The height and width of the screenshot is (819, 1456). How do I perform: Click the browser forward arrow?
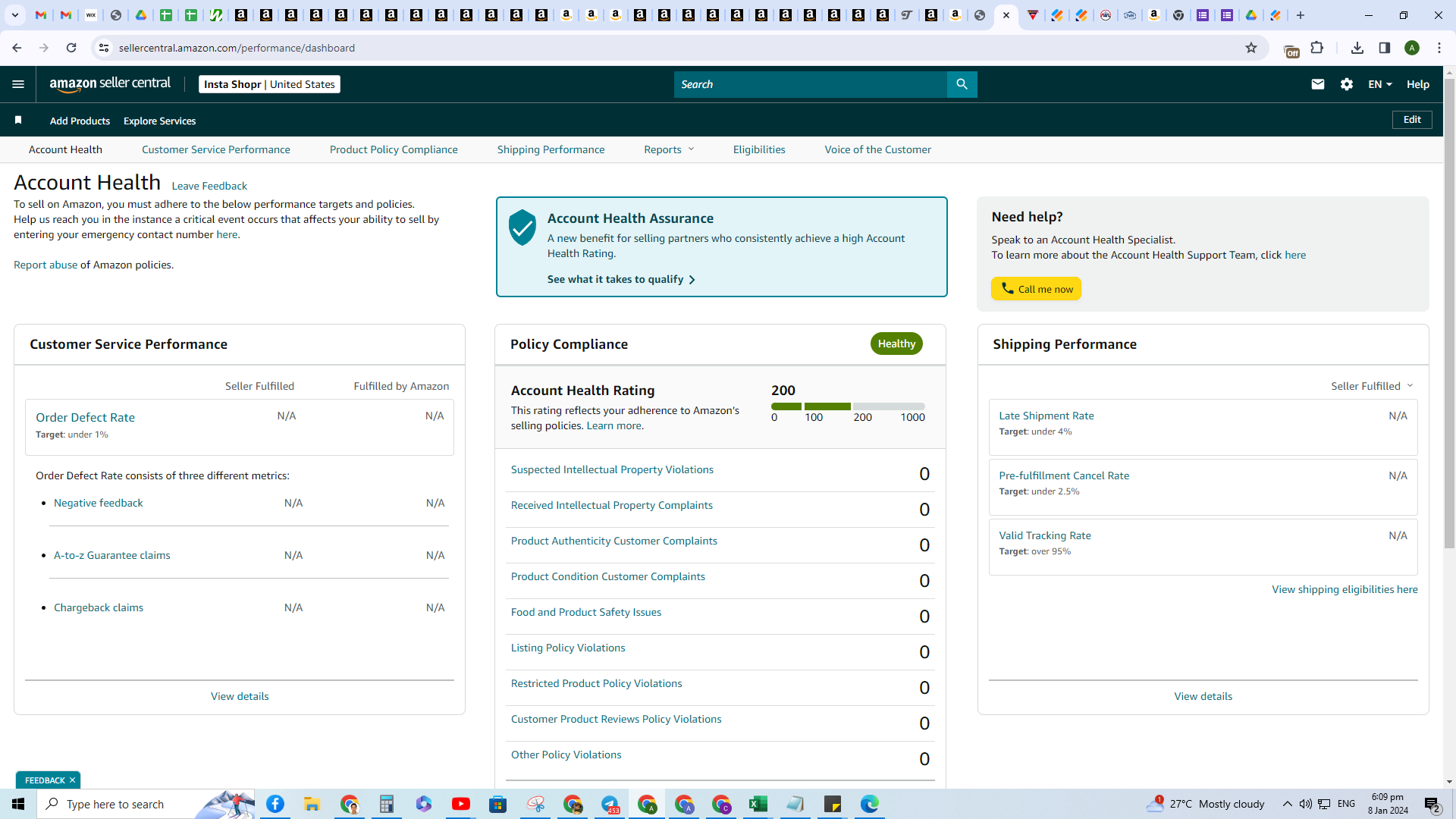click(44, 48)
